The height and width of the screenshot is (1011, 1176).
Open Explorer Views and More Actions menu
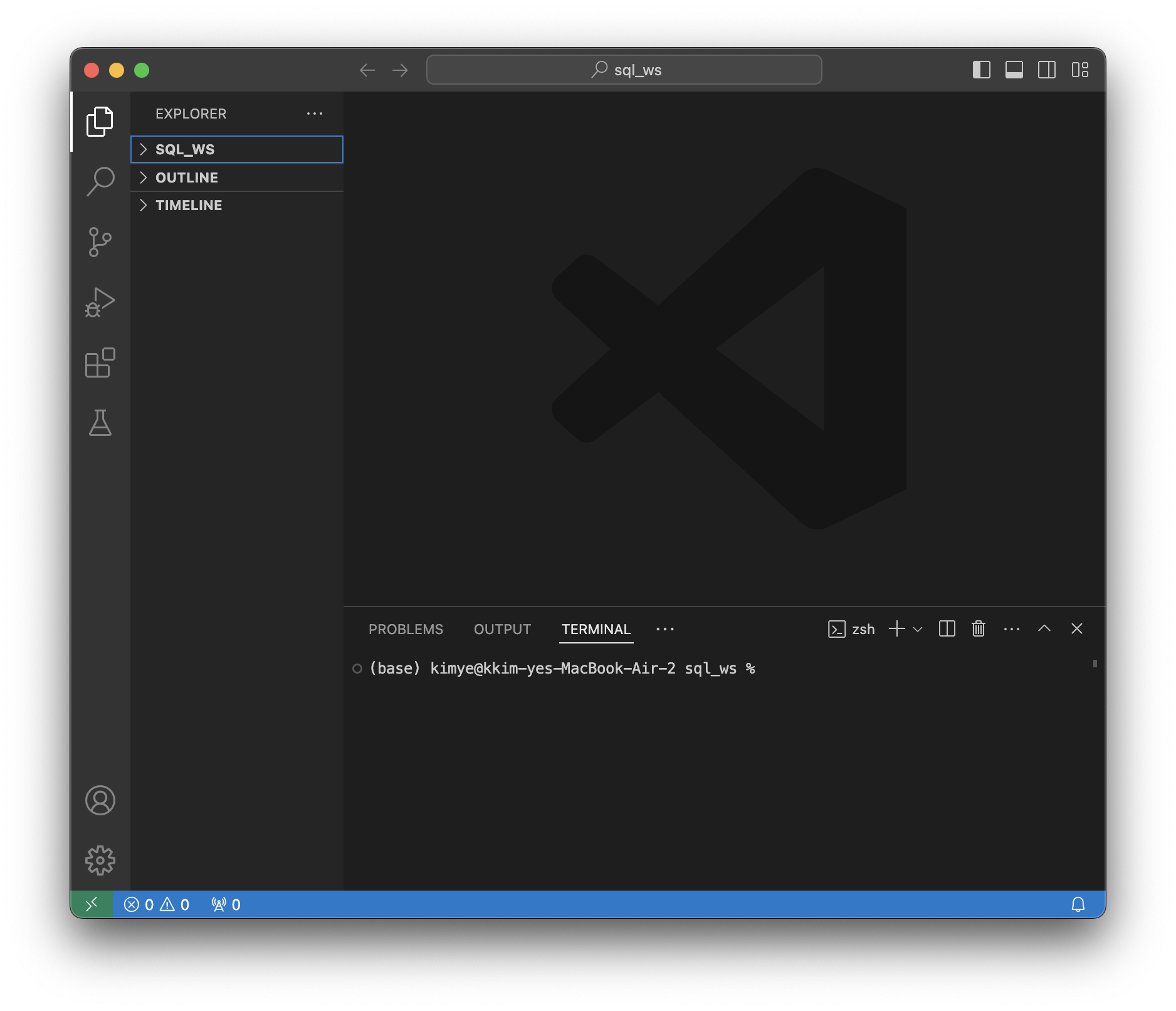[x=315, y=114]
